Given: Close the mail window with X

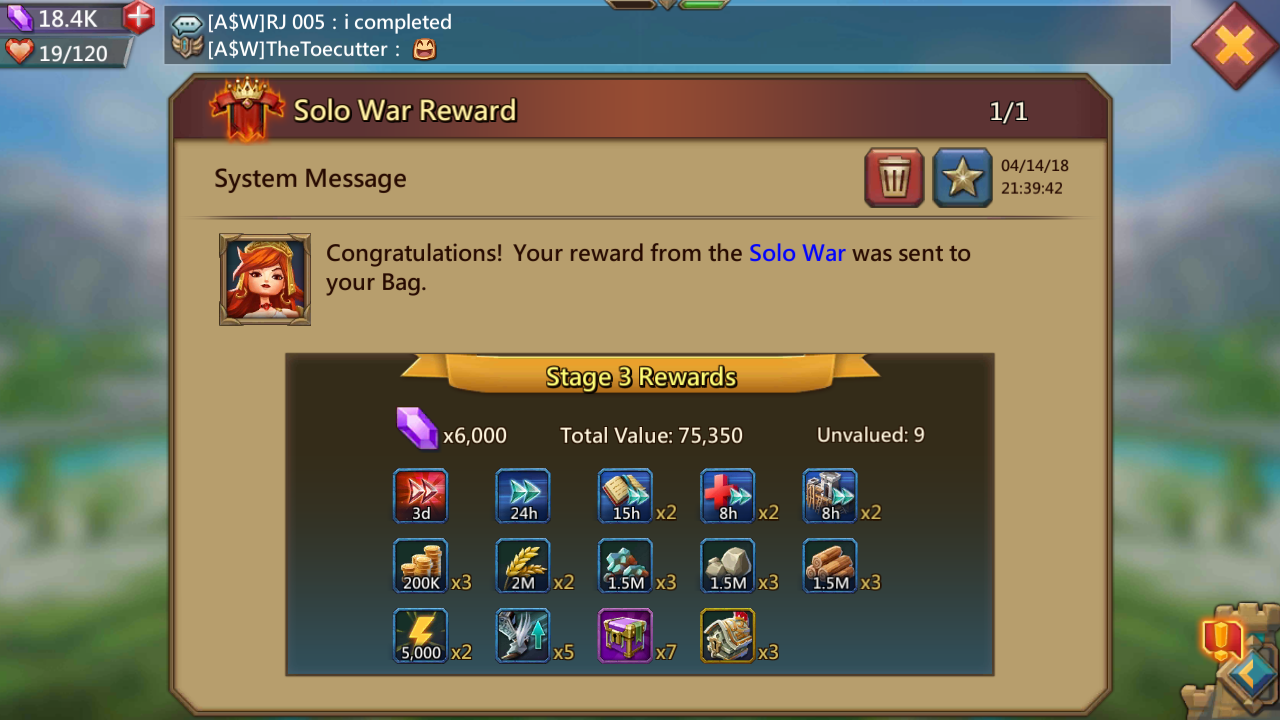Looking at the screenshot, I should [1235, 45].
